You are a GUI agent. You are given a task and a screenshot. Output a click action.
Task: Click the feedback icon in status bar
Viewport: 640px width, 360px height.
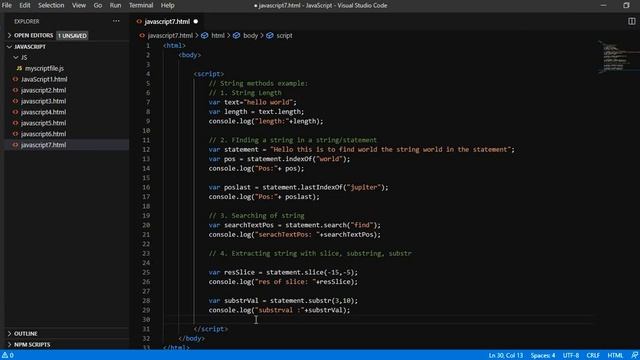(634, 355)
